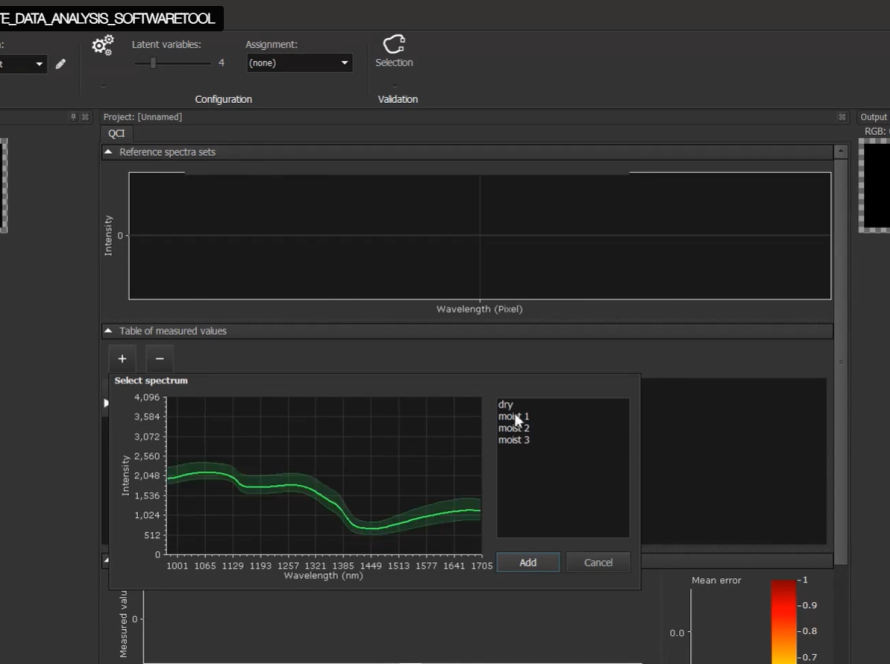The image size is (890, 664).
Task: Collapse the Reference spectra sets section
Action: coord(108,152)
